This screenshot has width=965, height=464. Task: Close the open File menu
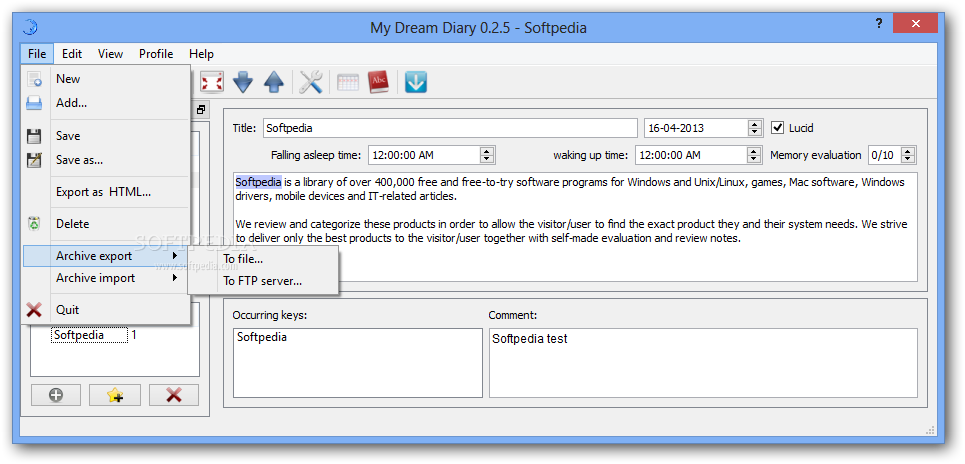point(37,54)
